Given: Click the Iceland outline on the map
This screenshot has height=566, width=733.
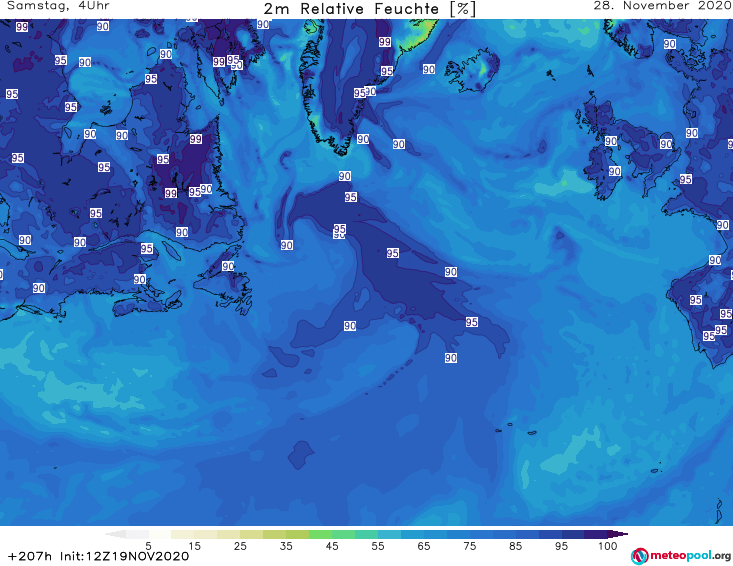Looking at the screenshot, I should coord(472,71).
